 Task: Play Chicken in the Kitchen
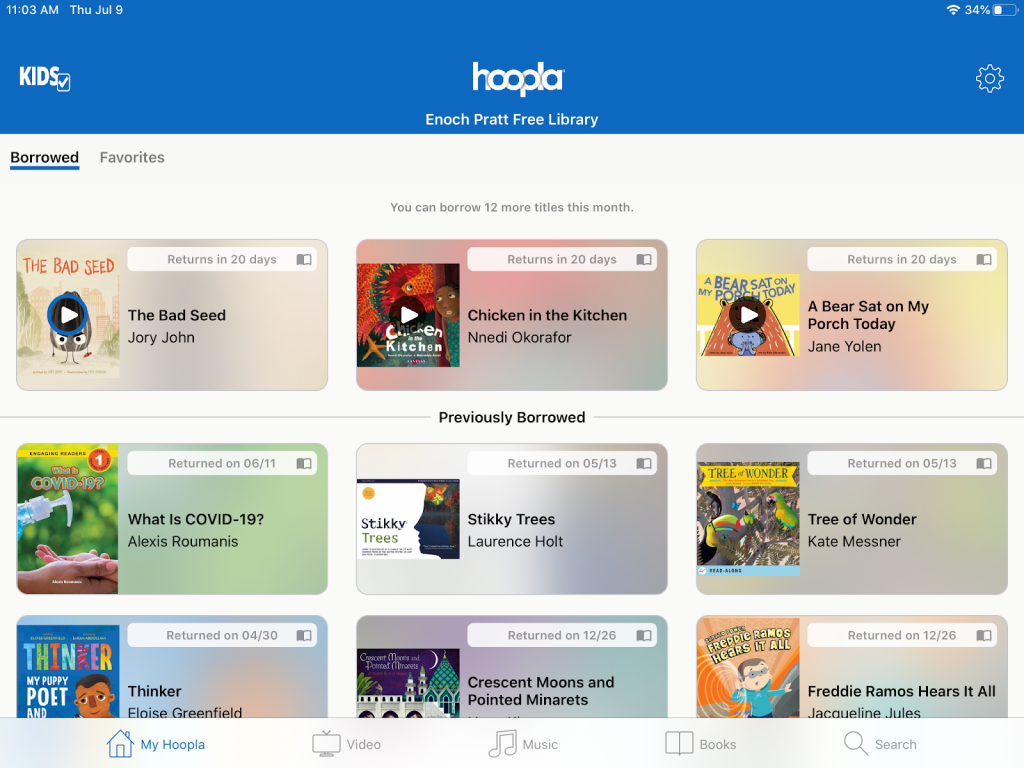[409, 315]
